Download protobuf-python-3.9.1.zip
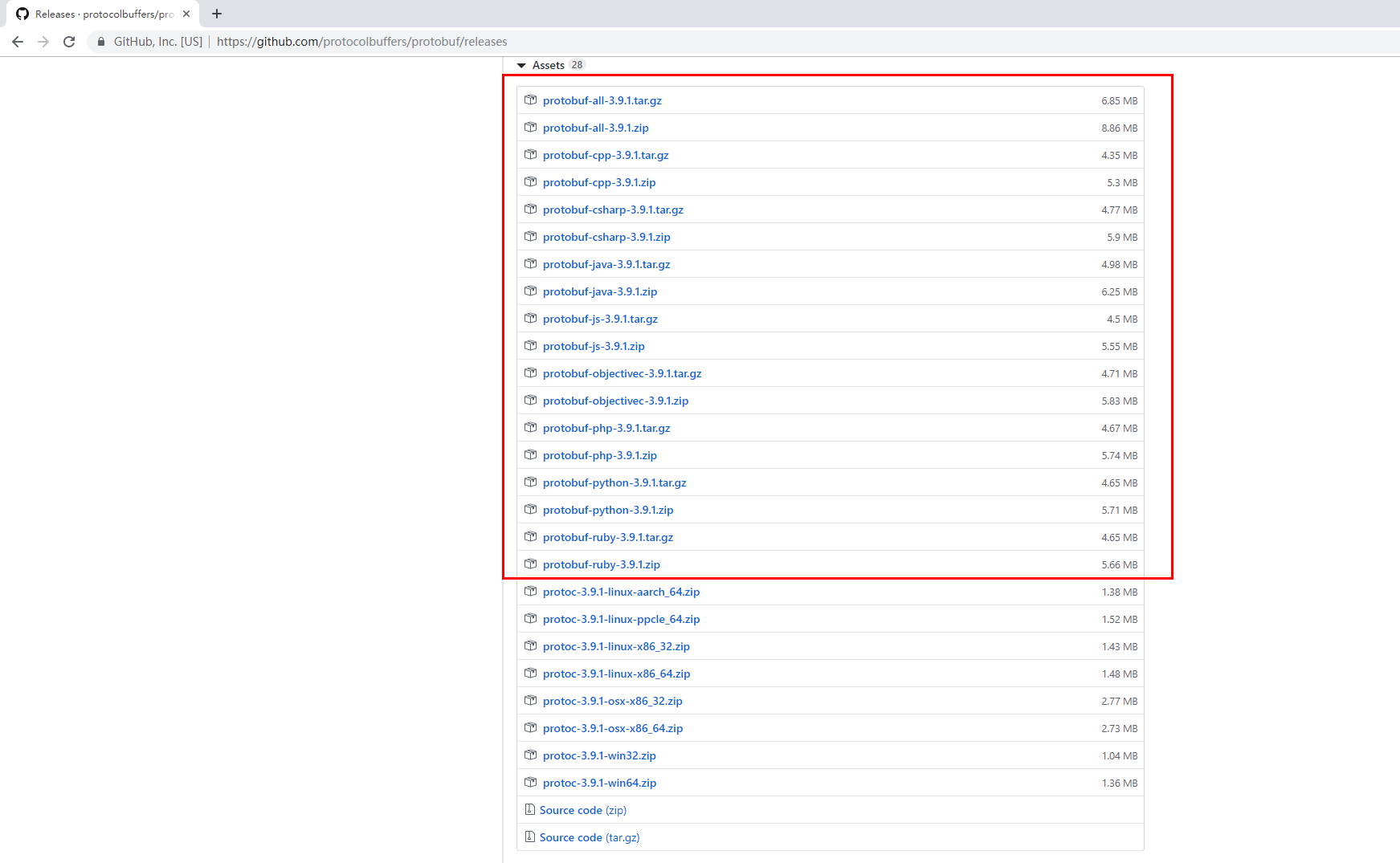Image resolution: width=1400 pixels, height=863 pixels. [x=608, y=510]
